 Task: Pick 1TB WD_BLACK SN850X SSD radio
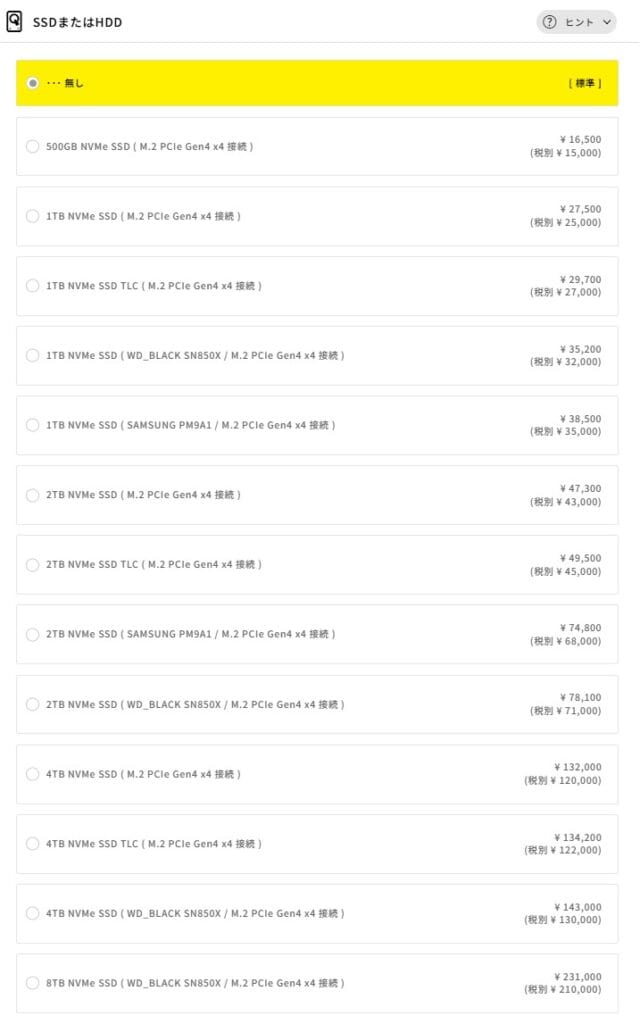pos(33,355)
